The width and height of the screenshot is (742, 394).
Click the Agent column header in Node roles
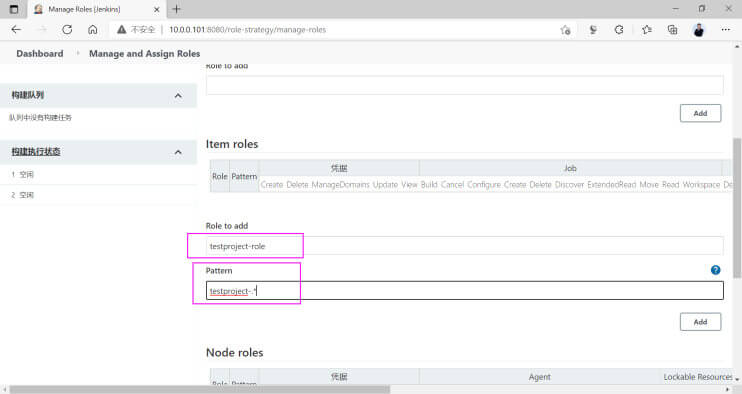[x=539, y=376]
